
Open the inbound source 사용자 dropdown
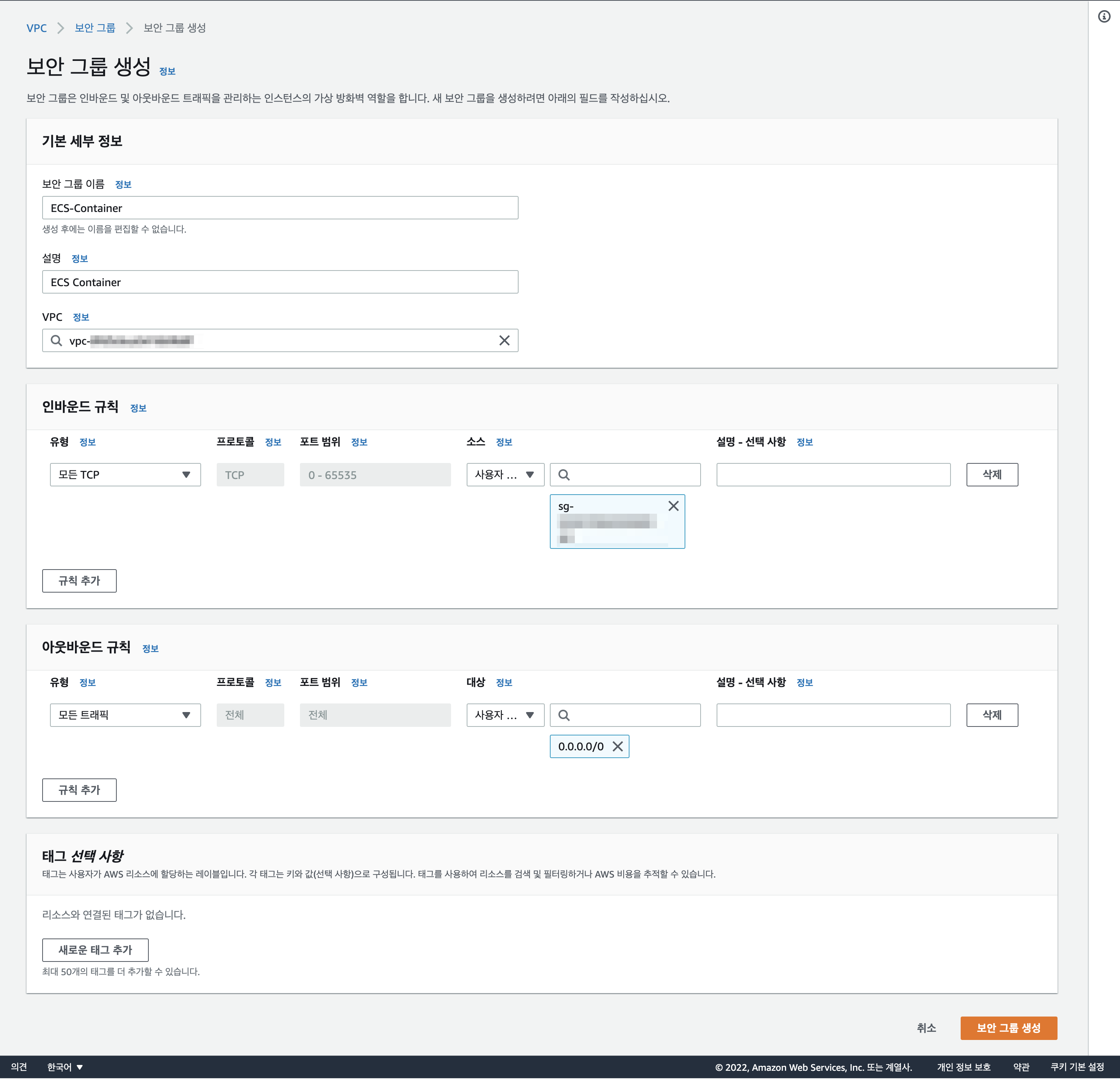coord(505,475)
